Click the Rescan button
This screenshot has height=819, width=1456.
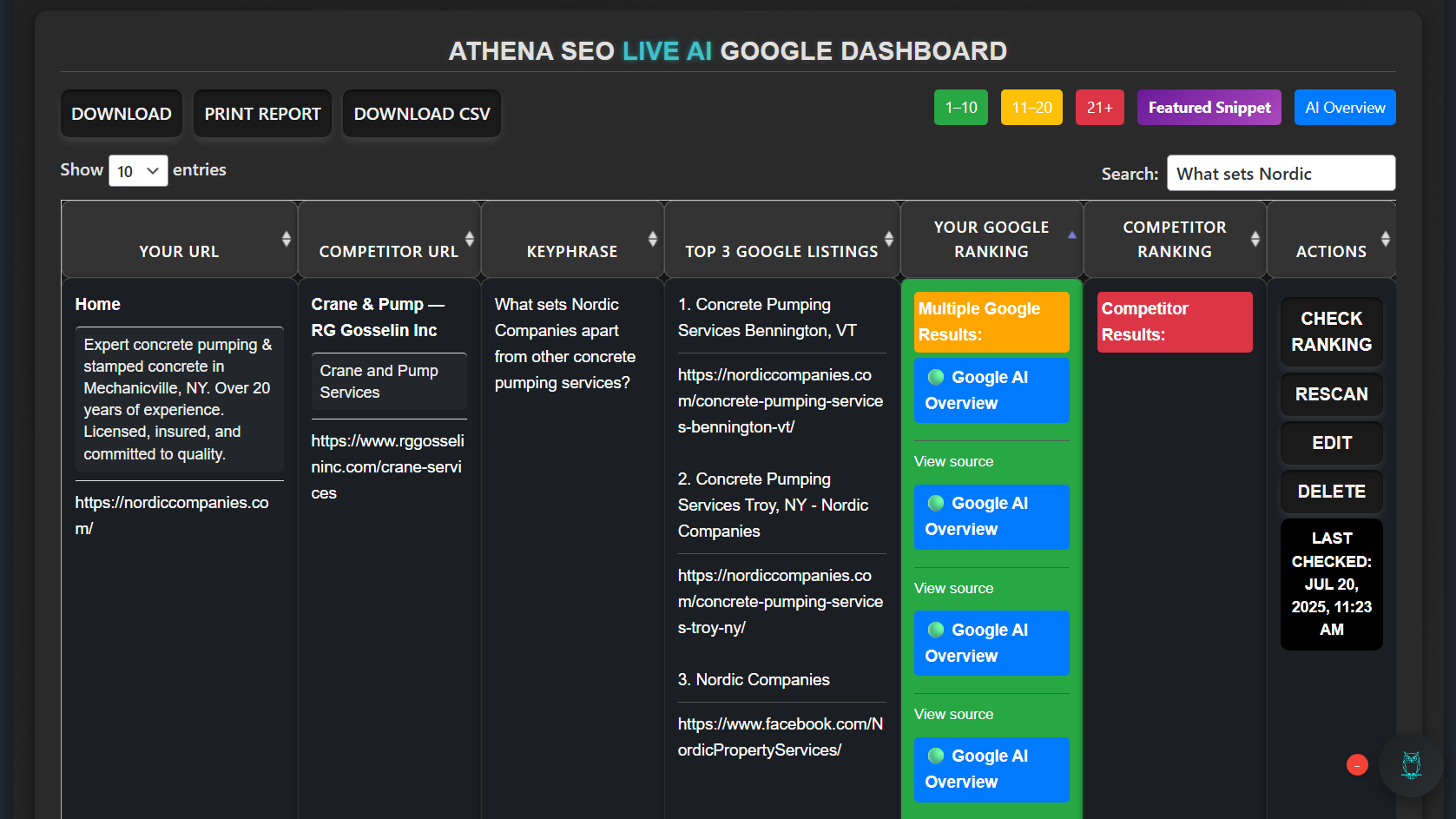click(x=1331, y=394)
